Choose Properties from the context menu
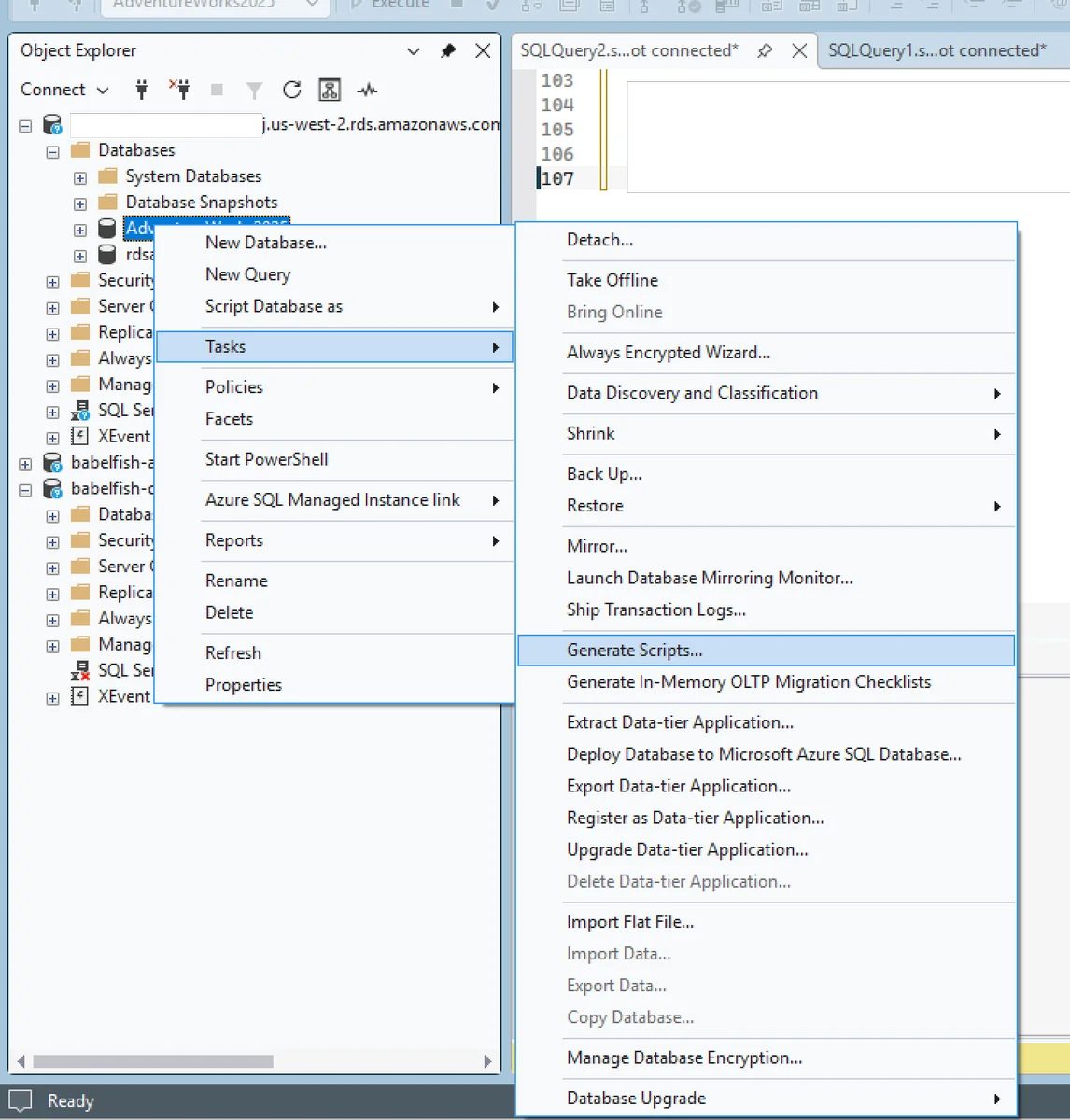 click(x=333, y=685)
